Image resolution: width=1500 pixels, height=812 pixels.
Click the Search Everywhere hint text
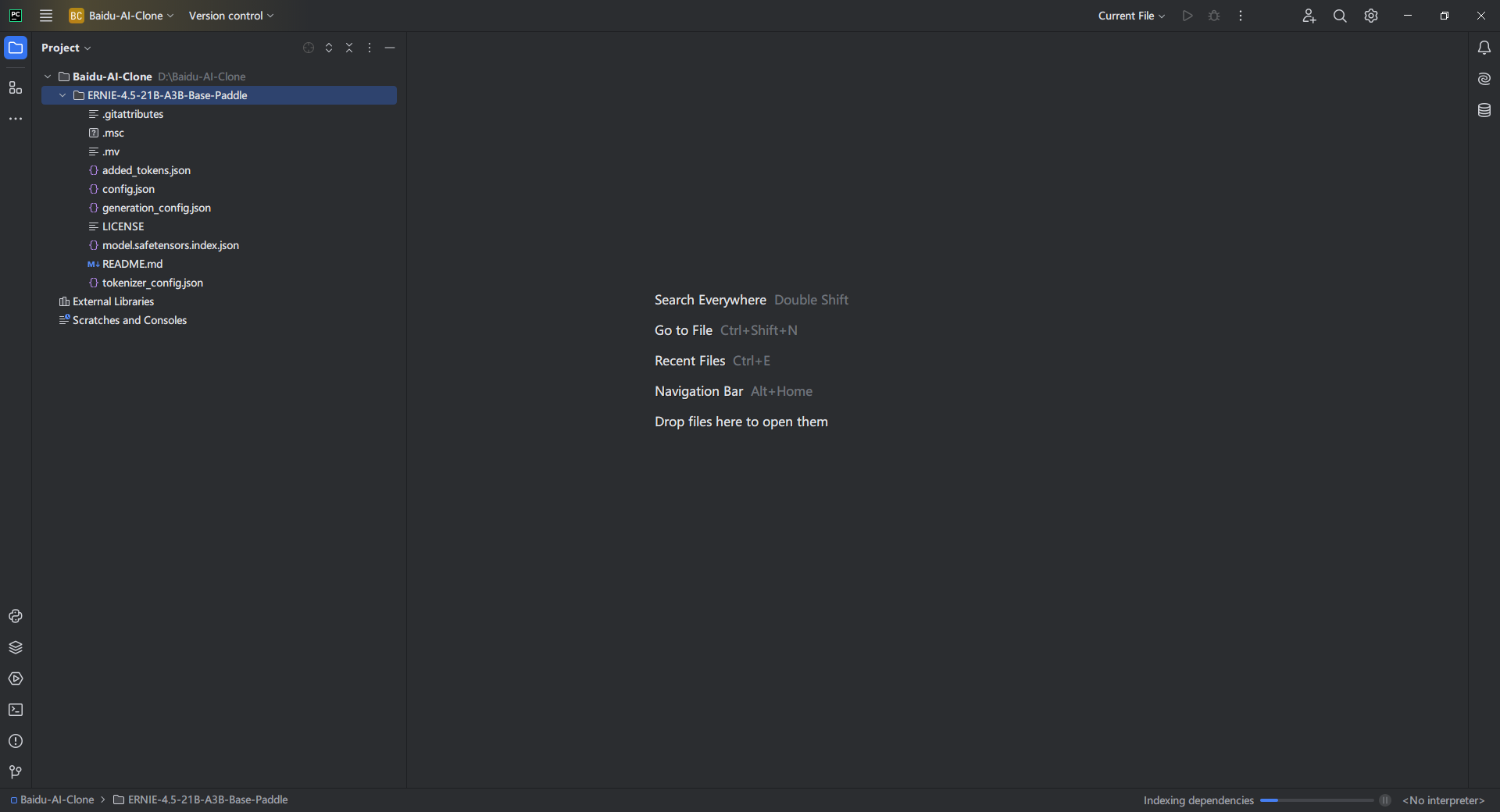(x=710, y=300)
